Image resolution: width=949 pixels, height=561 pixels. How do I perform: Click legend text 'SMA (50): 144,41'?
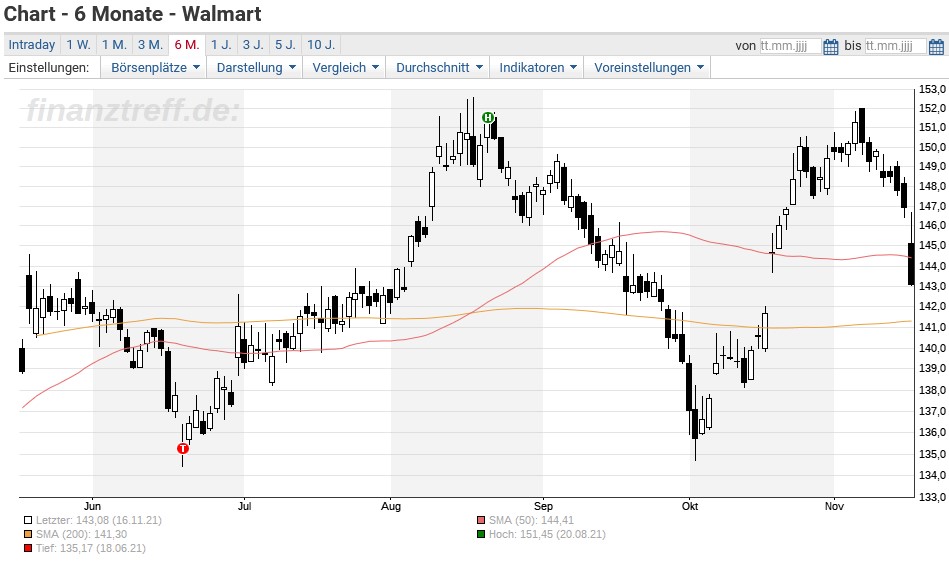tap(531, 520)
